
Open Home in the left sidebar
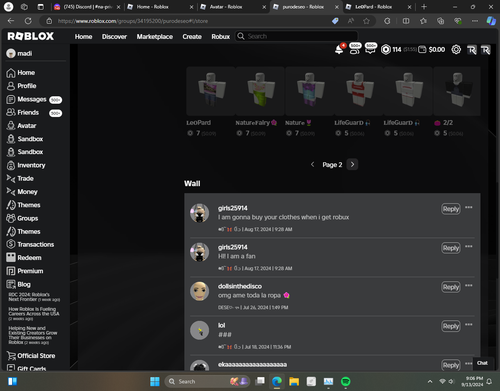click(21, 73)
